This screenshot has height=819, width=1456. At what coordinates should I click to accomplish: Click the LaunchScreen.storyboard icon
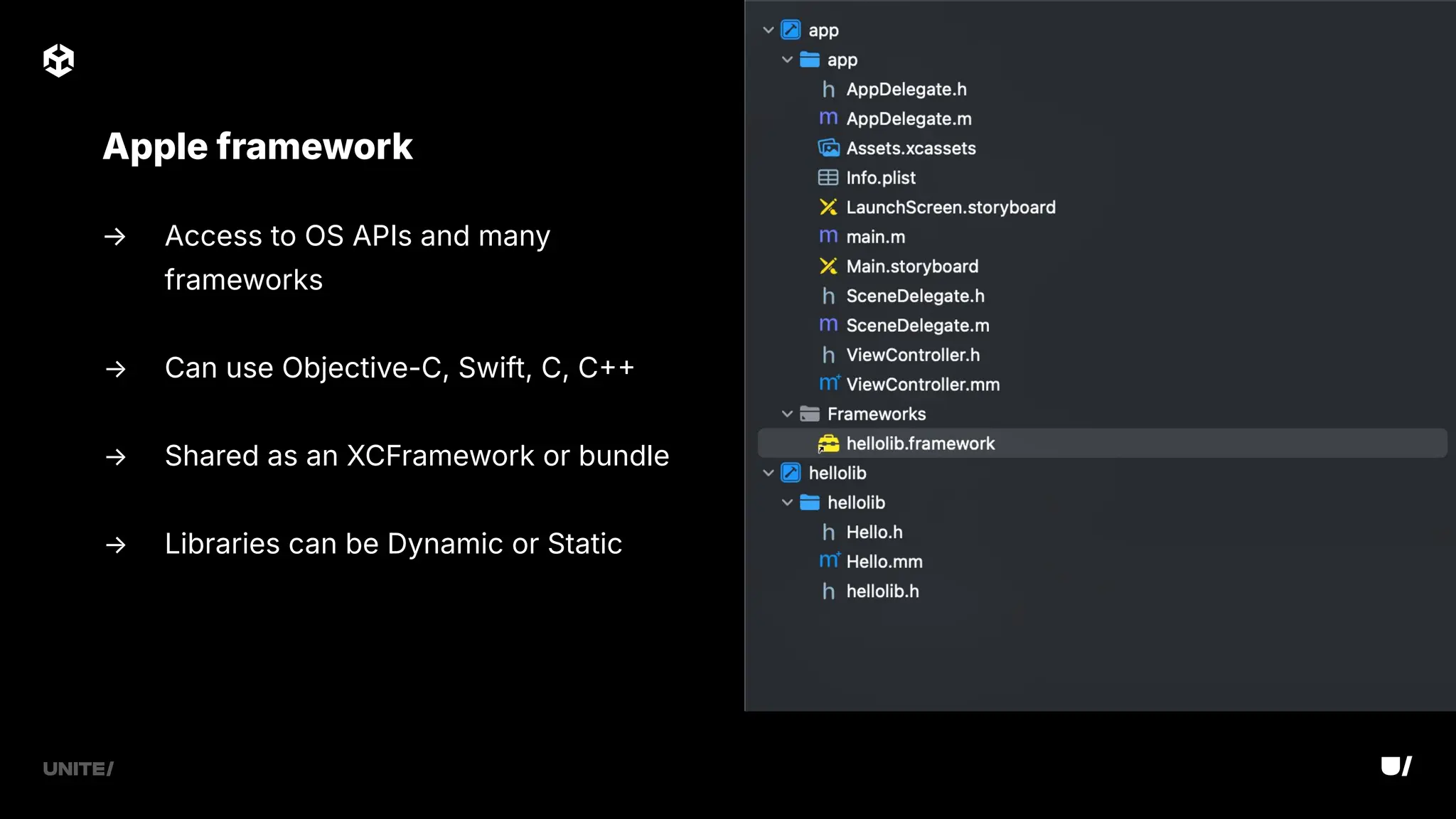[828, 207]
